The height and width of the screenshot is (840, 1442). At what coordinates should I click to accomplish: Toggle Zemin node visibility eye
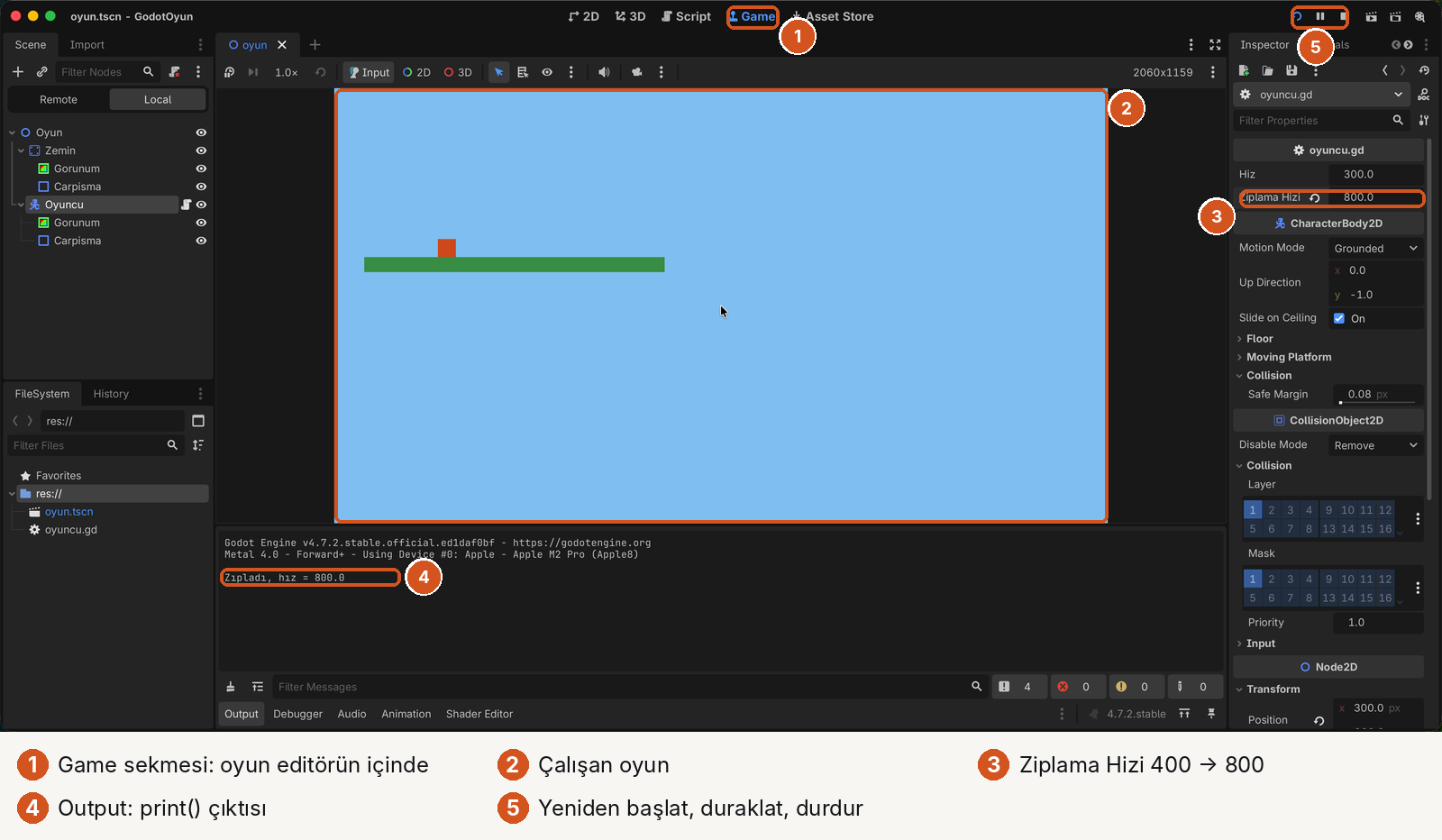click(x=201, y=151)
